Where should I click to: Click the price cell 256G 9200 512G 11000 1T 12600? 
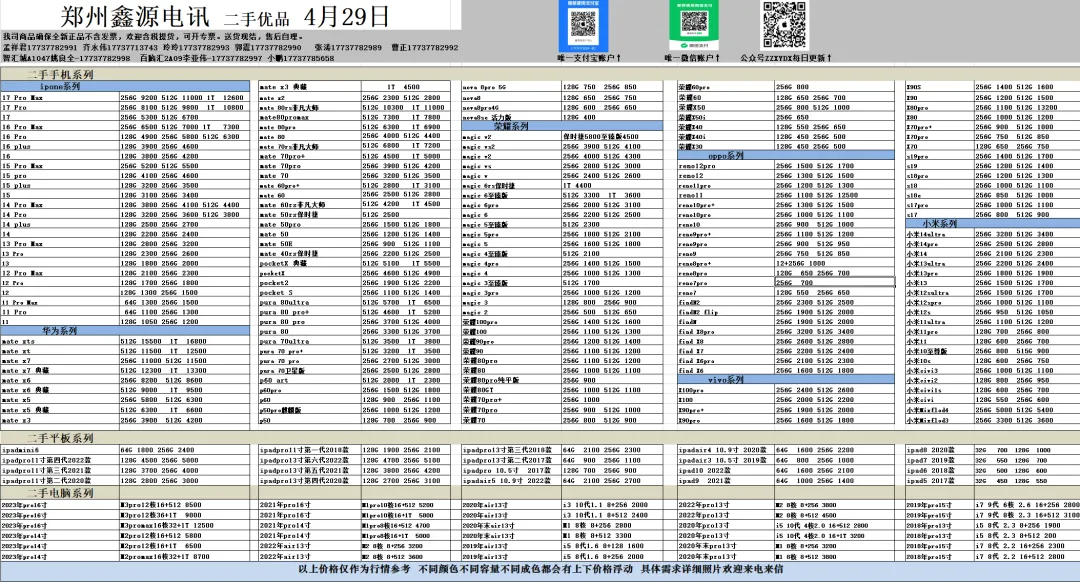click(x=184, y=98)
